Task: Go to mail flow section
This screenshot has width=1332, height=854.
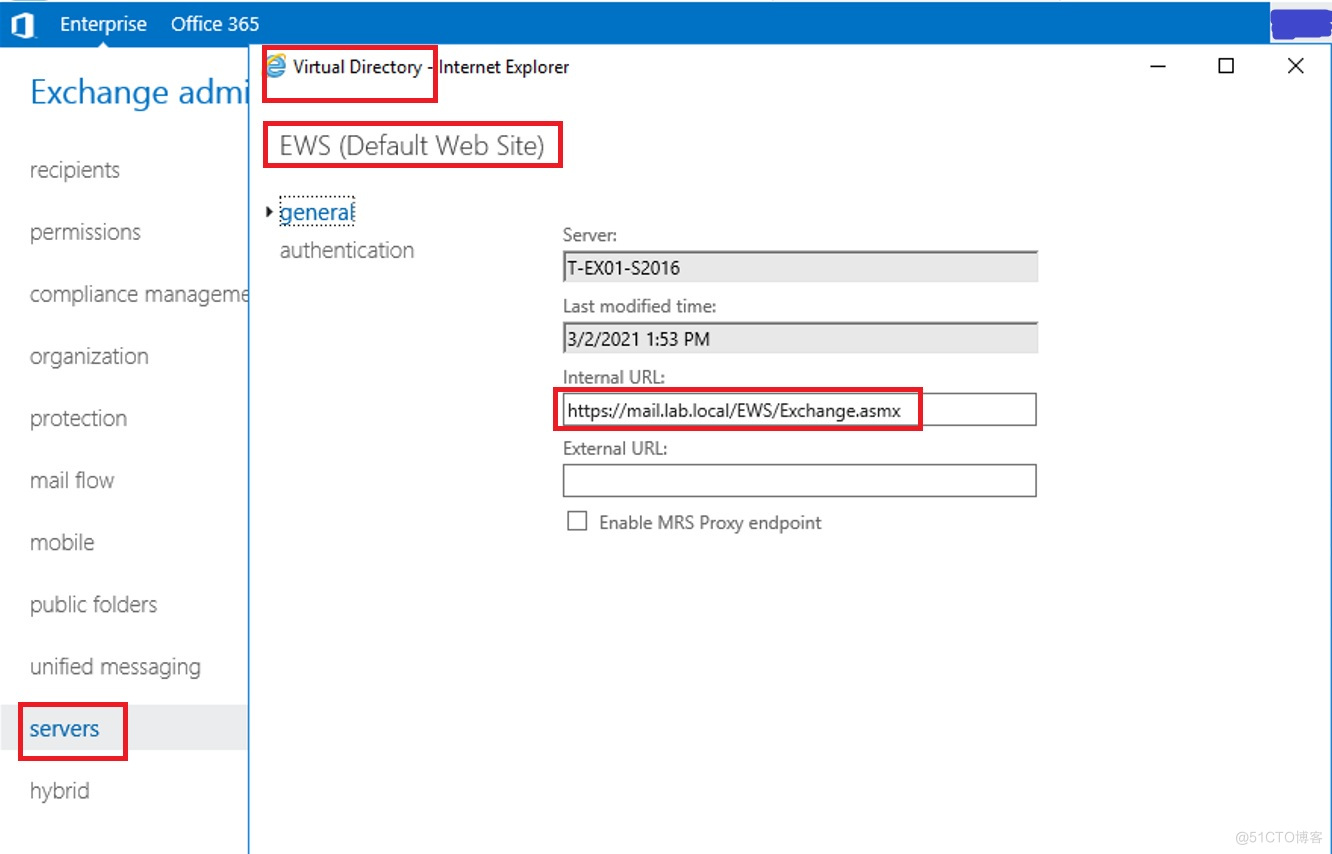Action: (72, 480)
